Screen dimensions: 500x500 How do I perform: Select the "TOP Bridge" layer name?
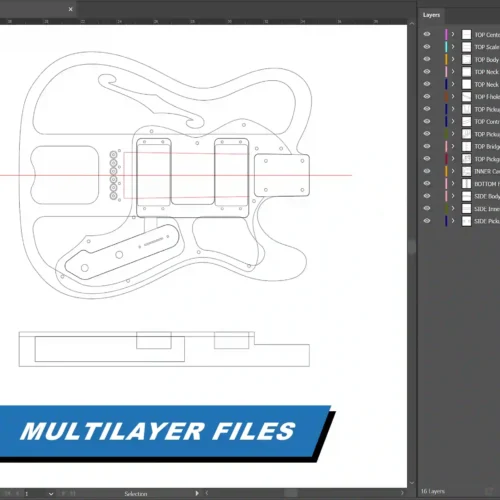pyautogui.click(x=487, y=146)
